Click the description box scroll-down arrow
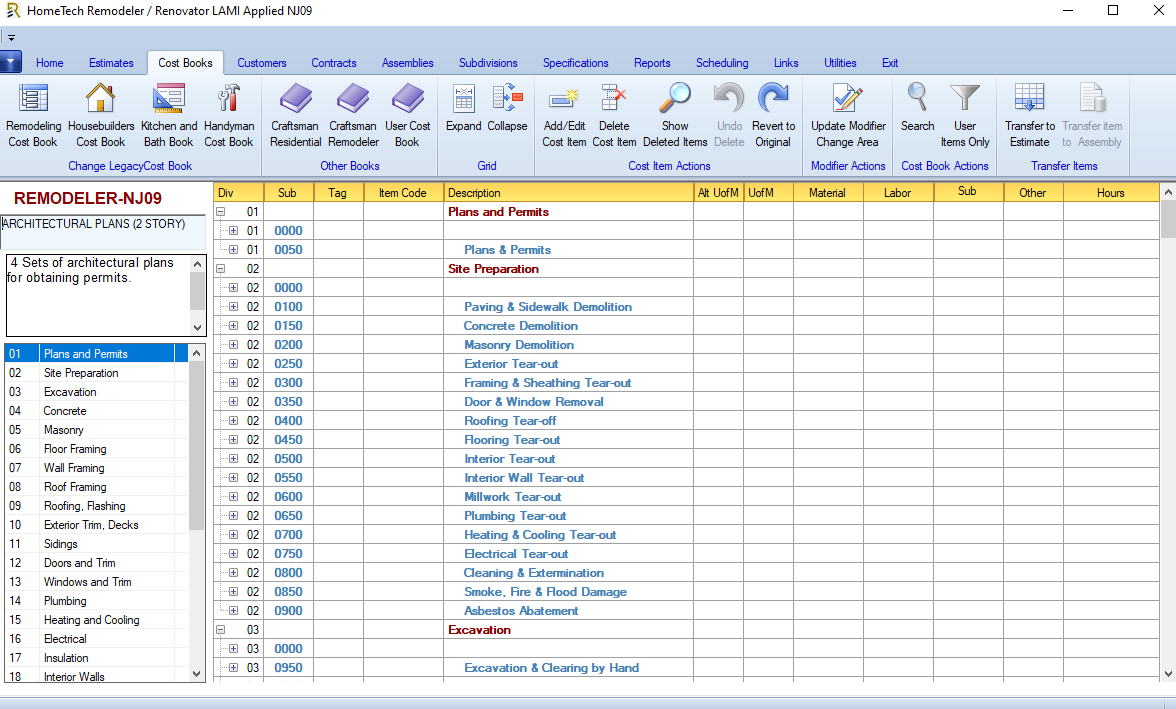Viewport: 1176px width, 709px height. (197, 327)
